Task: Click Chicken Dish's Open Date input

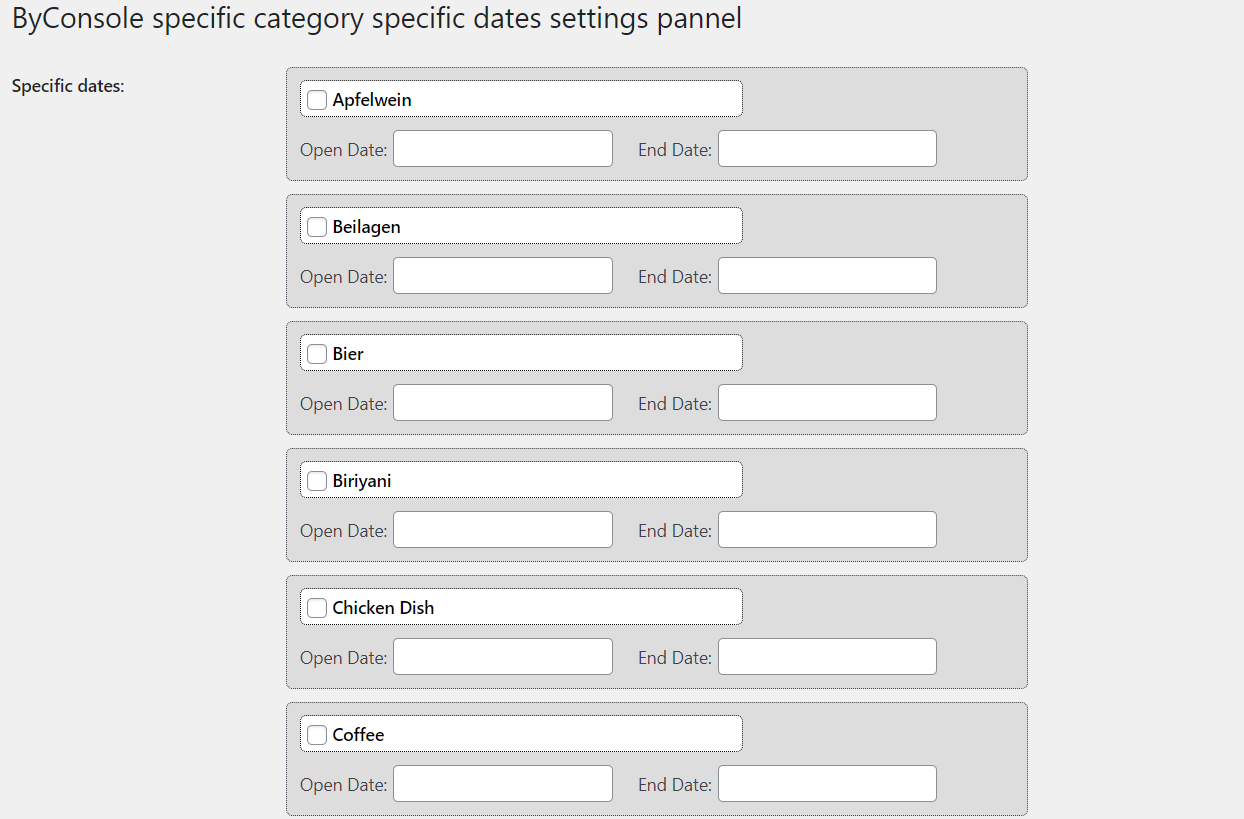Action: pyautogui.click(x=502, y=656)
